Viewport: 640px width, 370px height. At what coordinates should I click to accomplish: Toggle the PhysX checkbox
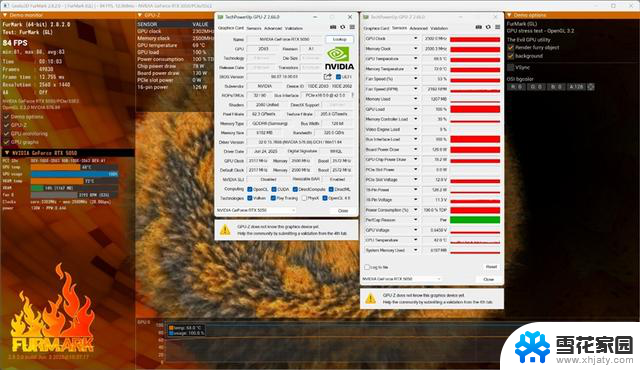[304, 198]
